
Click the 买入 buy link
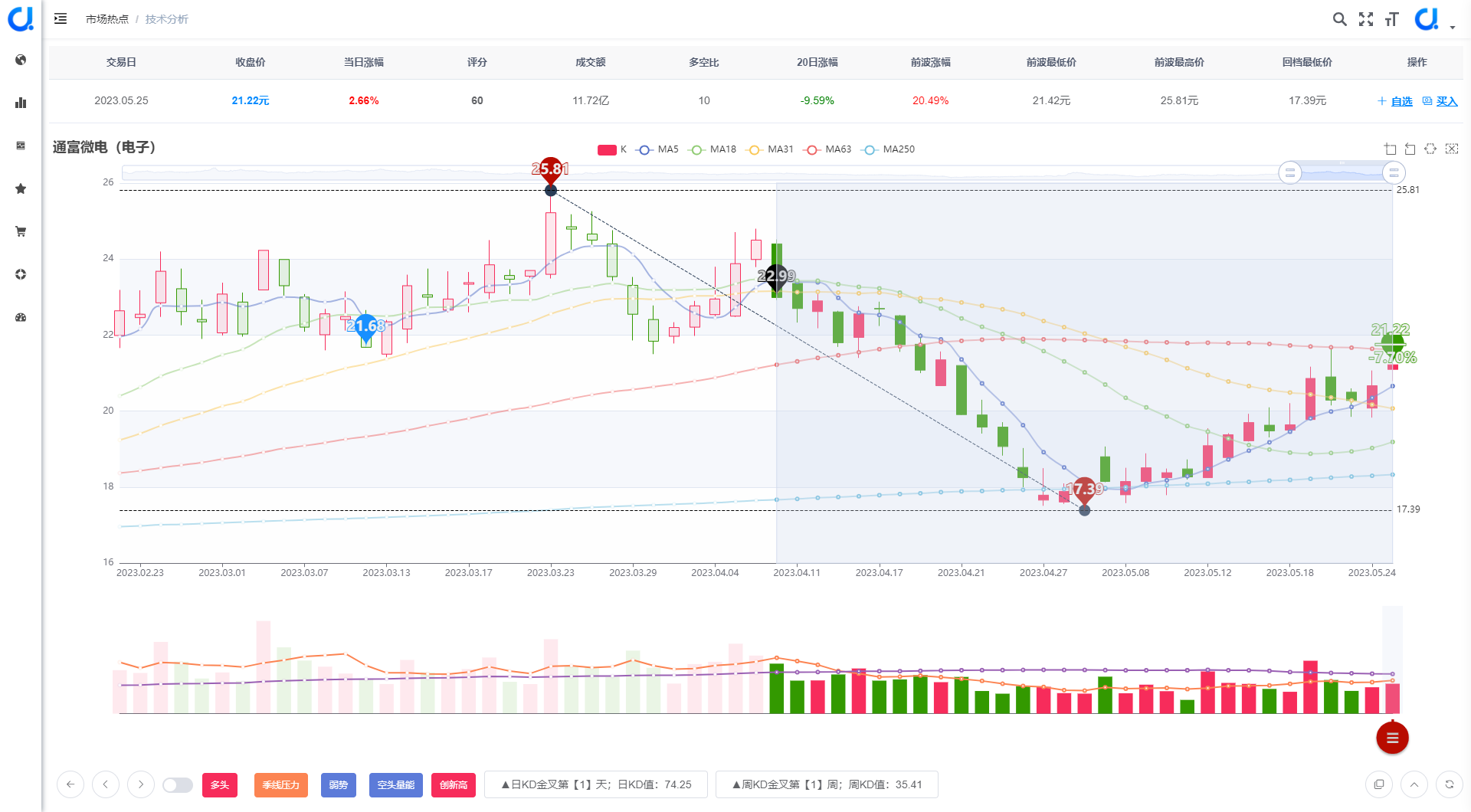click(x=1440, y=101)
